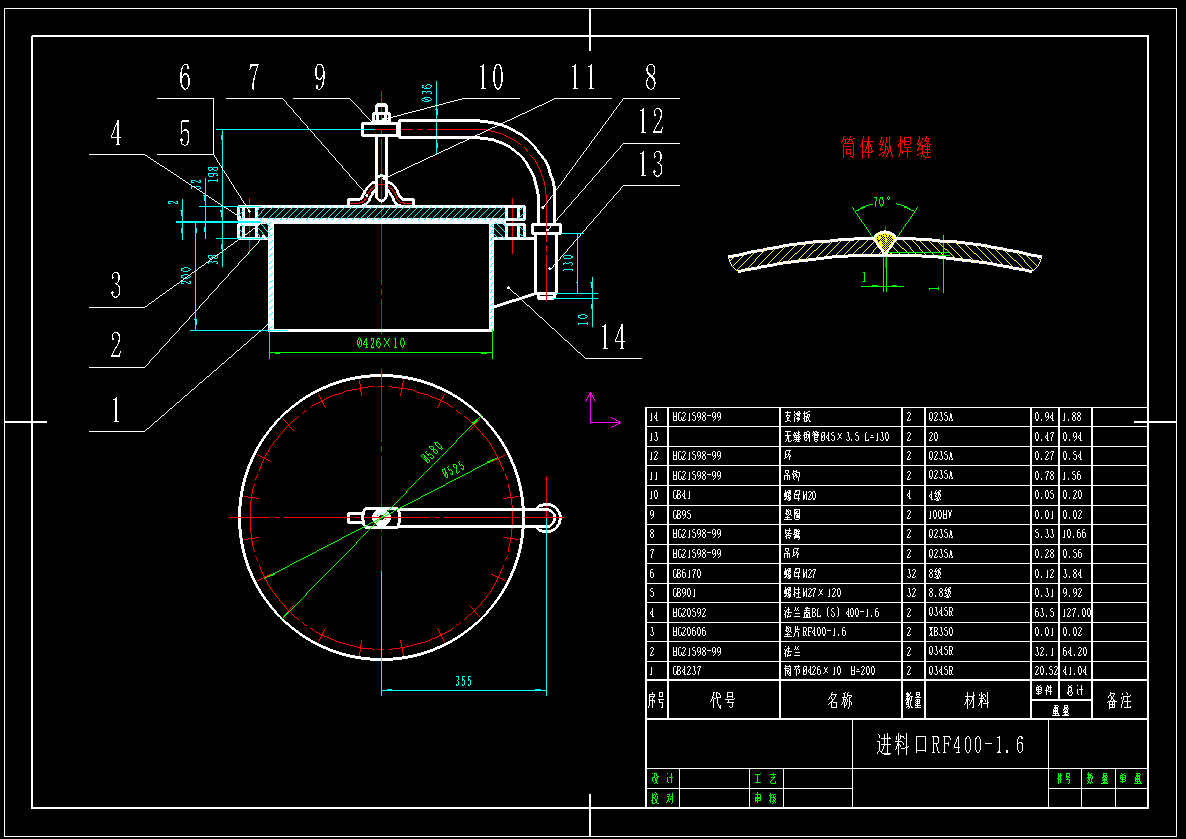Click the 重量 header cell
The height and width of the screenshot is (839, 1186).
pos(1060,710)
